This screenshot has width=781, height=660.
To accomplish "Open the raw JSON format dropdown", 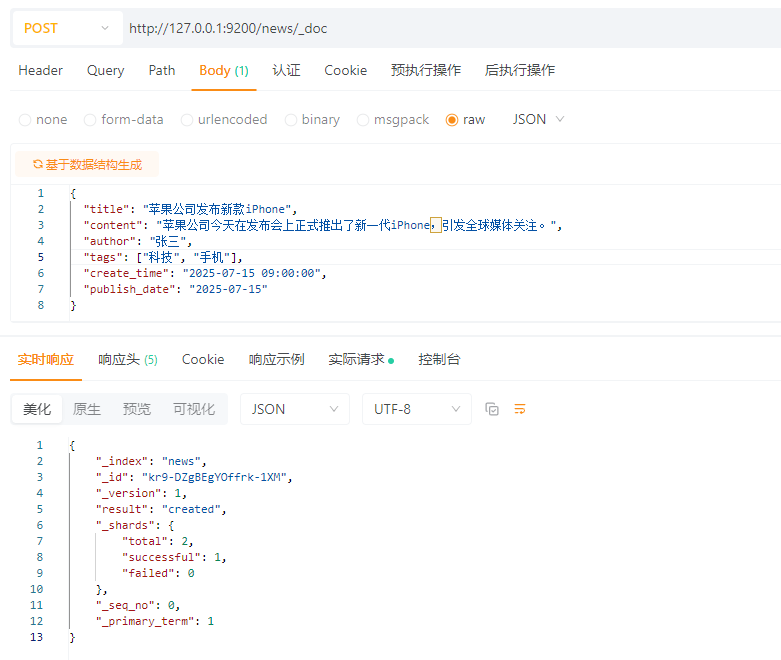I will pyautogui.click(x=538, y=119).
